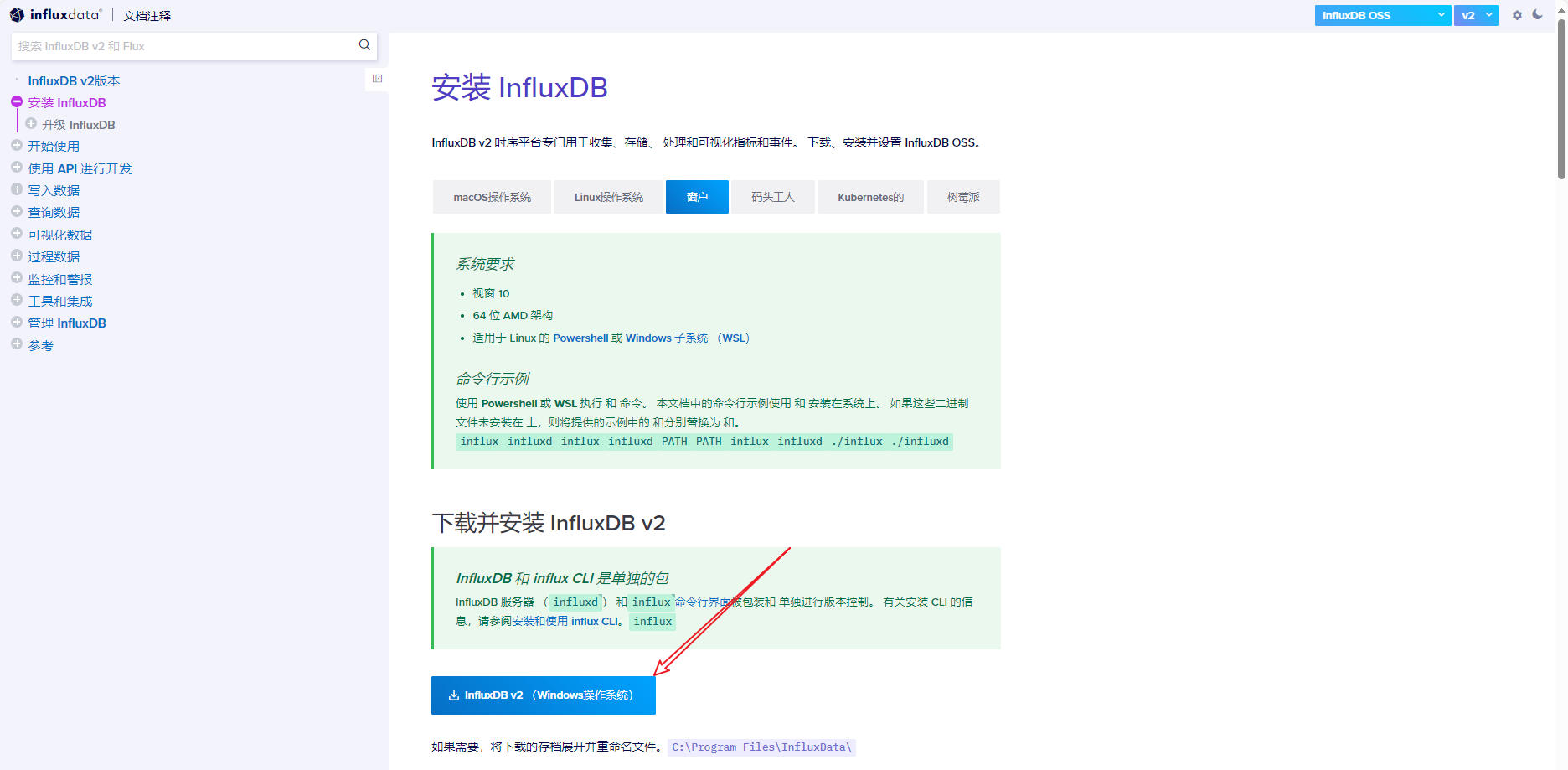Expand the 过程数据 section

tap(17, 256)
